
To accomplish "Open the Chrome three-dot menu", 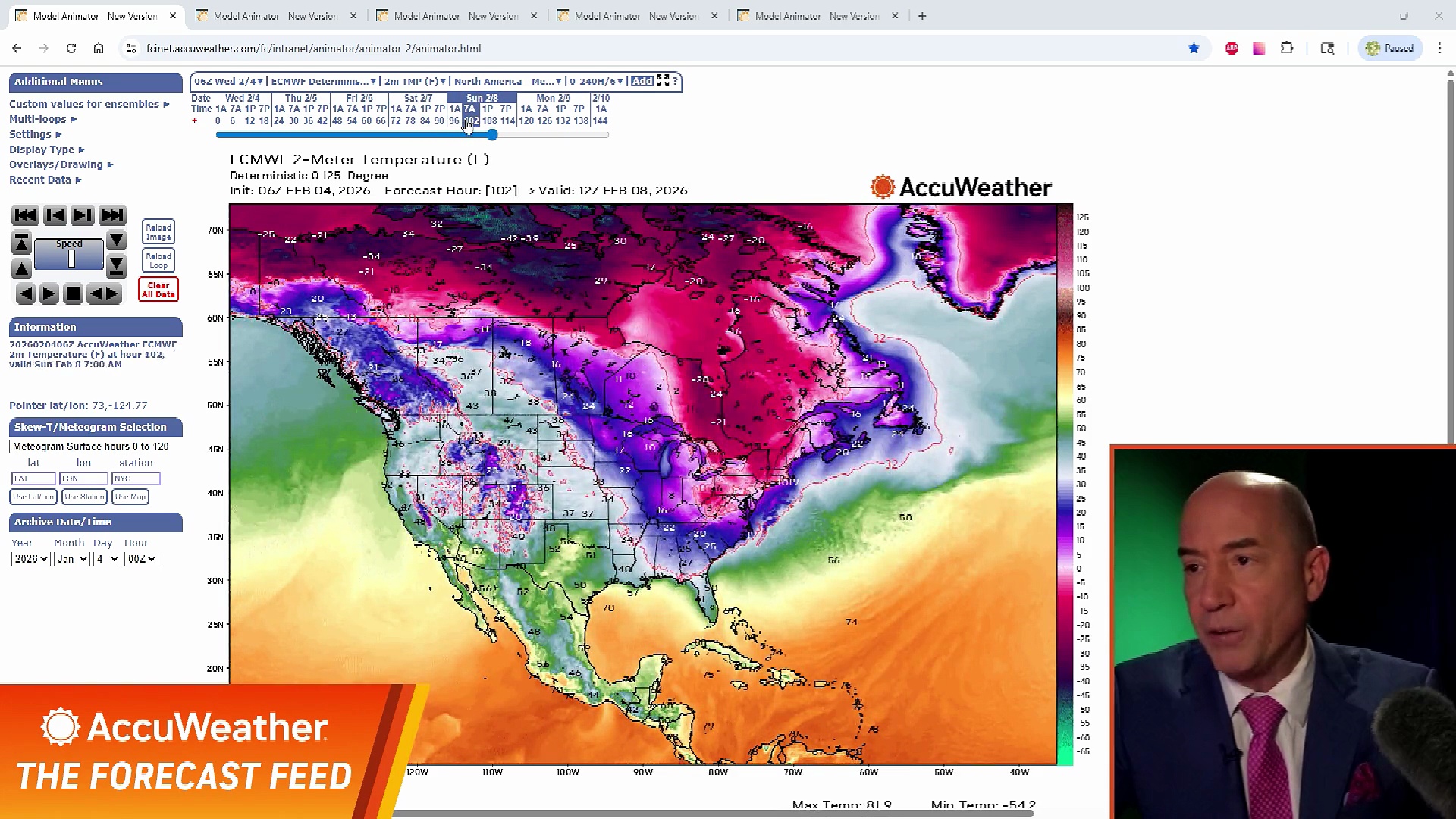I will (1439, 49).
